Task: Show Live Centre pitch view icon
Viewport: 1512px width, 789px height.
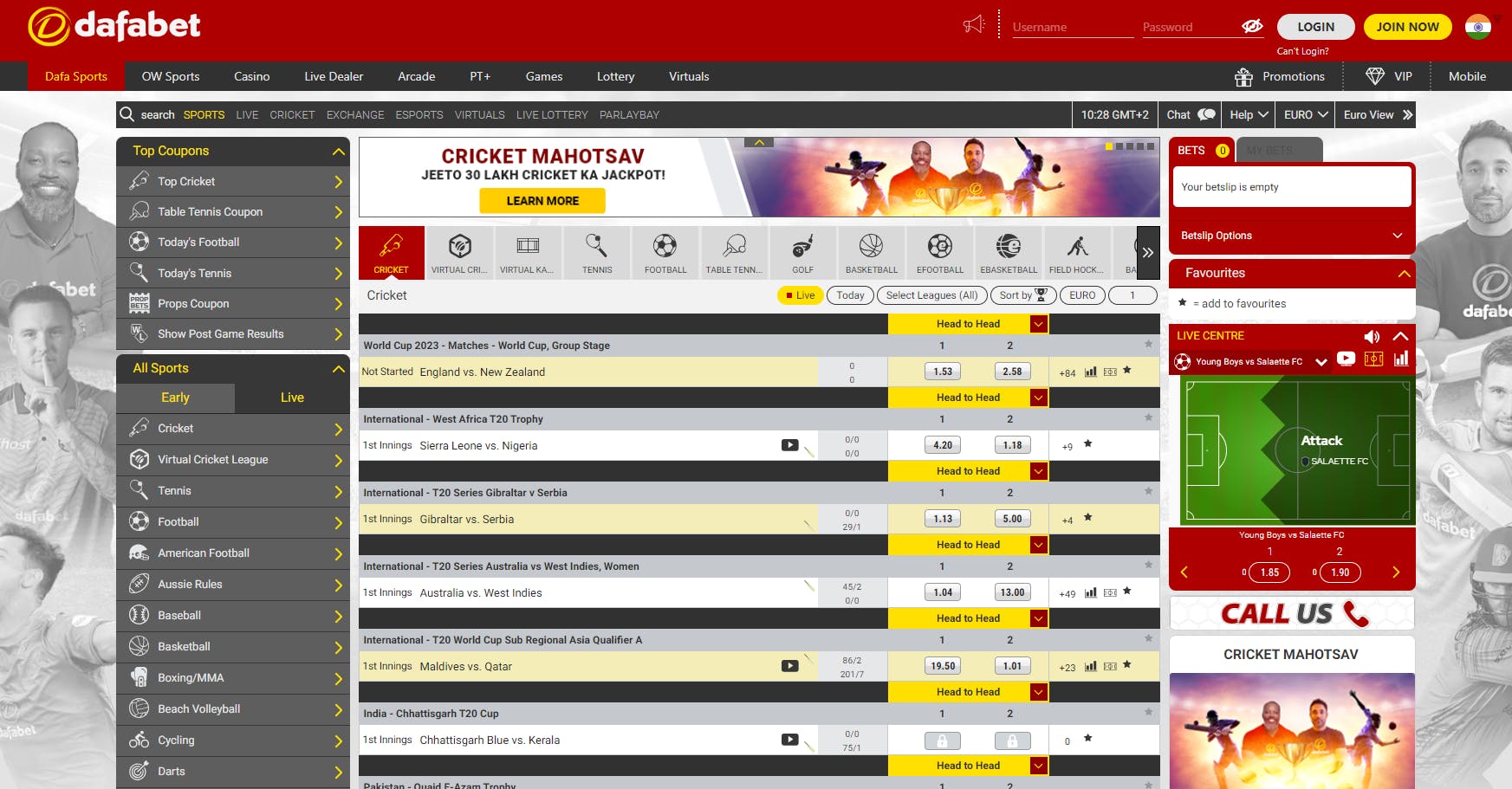Action: tap(1373, 359)
